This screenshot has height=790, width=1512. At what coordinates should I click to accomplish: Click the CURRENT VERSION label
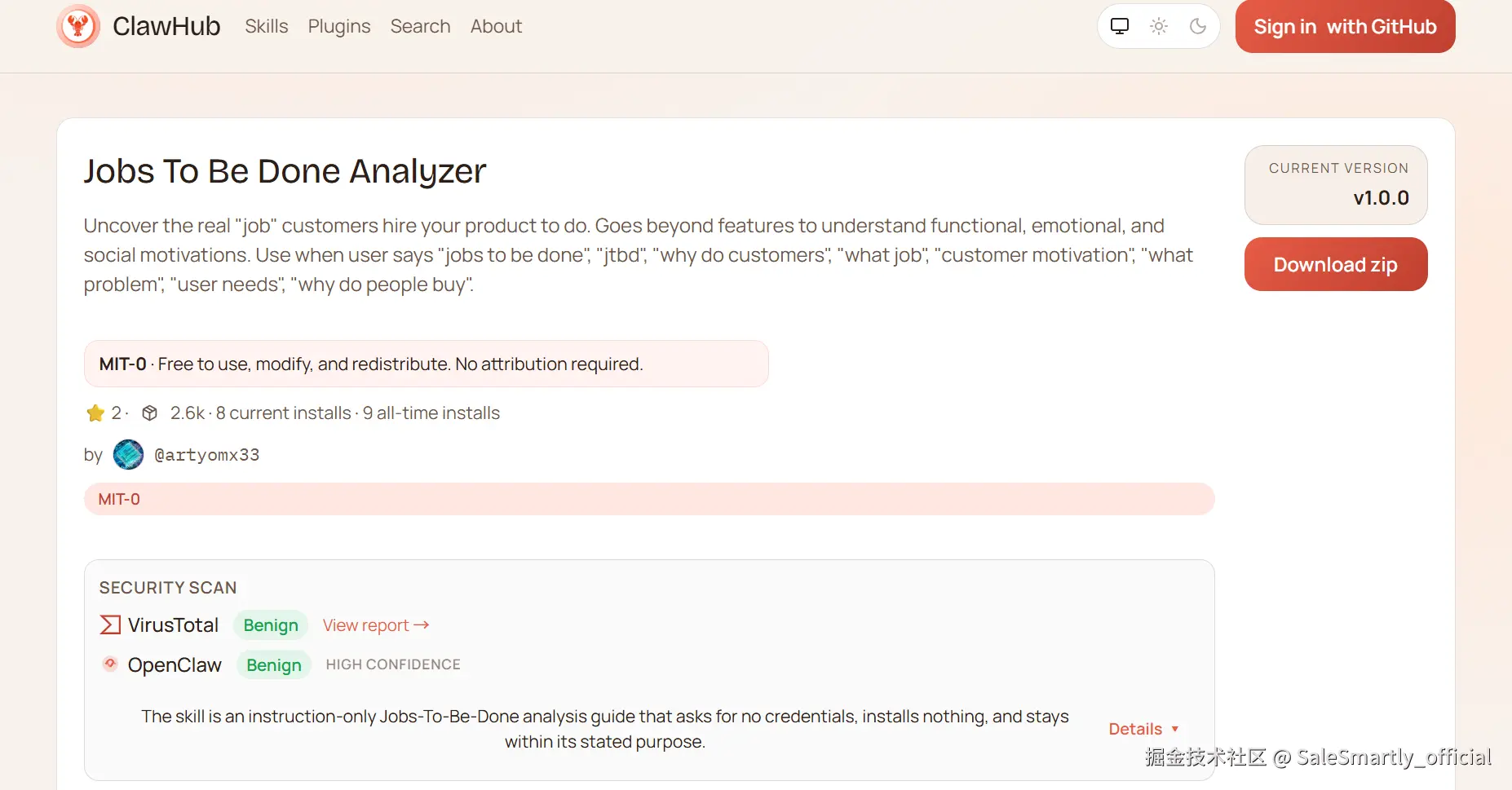(x=1339, y=168)
